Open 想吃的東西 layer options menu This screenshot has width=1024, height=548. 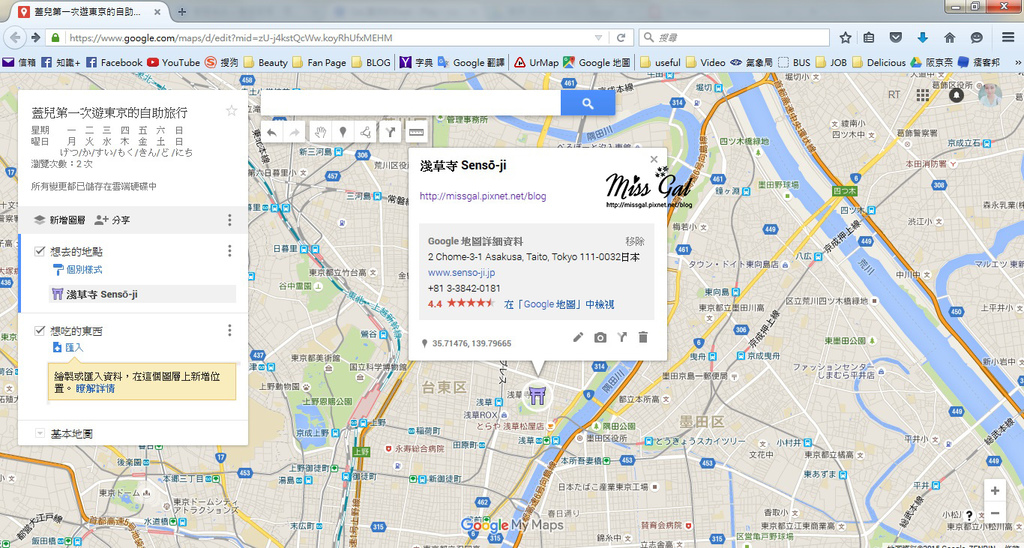point(229,330)
